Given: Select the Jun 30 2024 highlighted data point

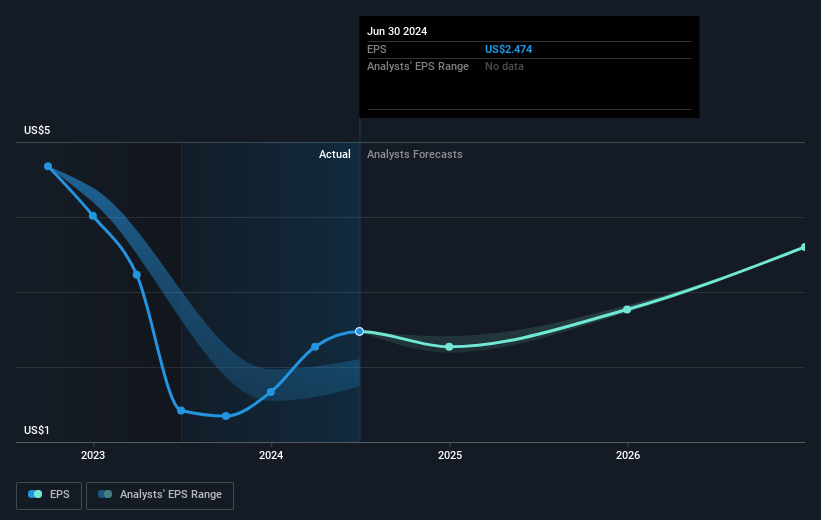Looking at the screenshot, I should tap(359, 331).
